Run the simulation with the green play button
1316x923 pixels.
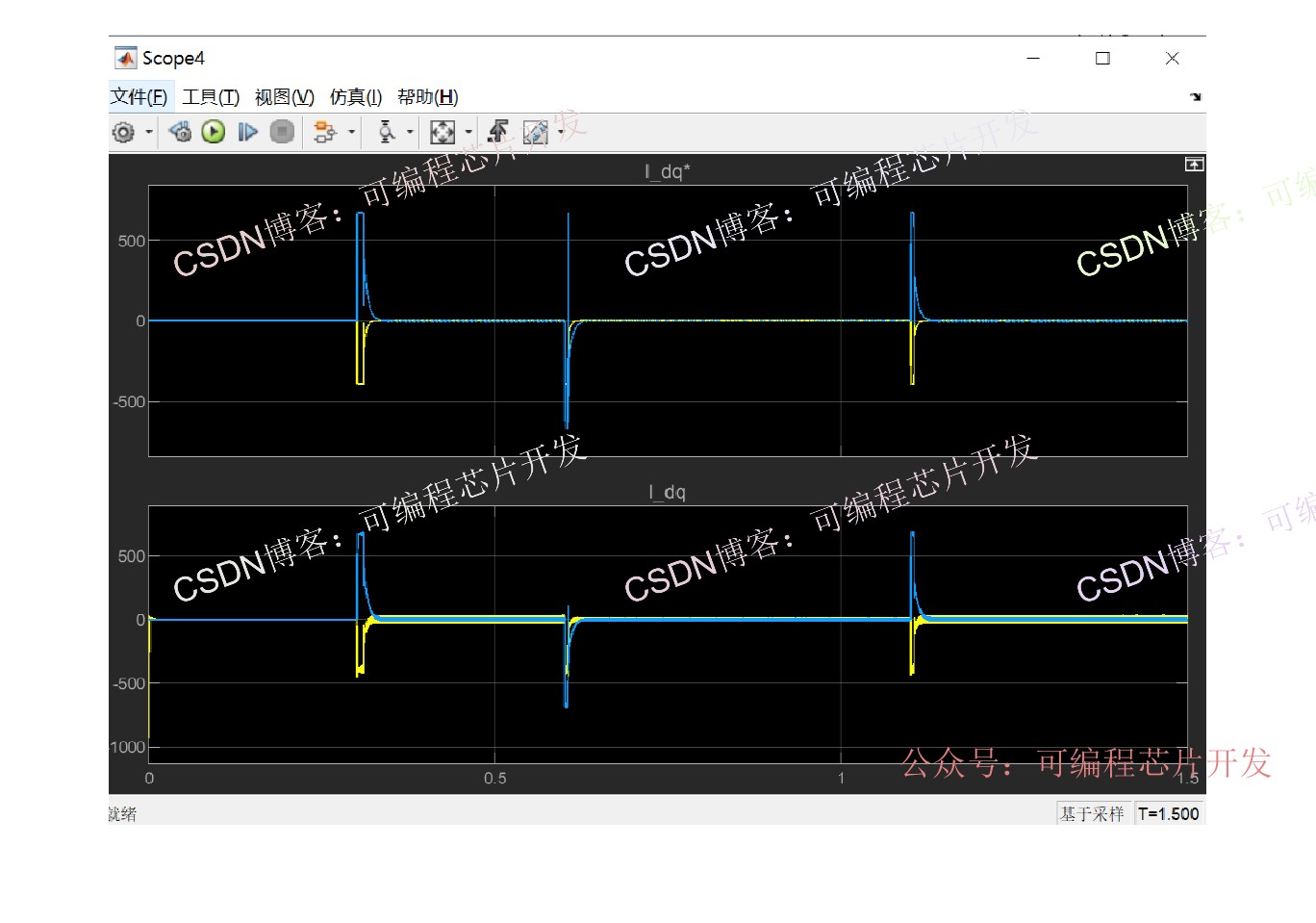point(214,132)
